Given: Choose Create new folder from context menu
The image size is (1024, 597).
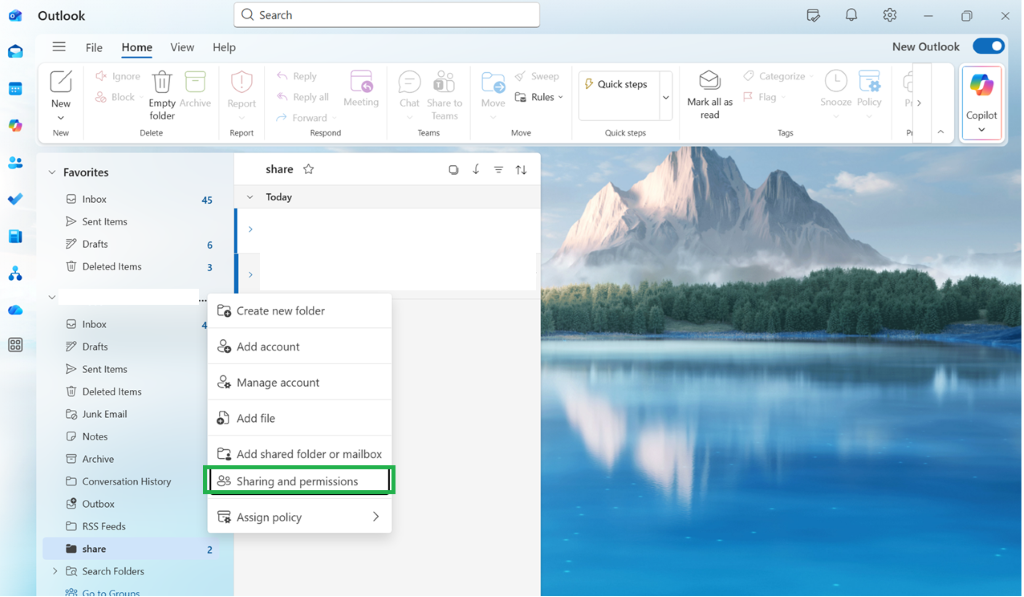Looking at the screenshot, I should 300,311.
